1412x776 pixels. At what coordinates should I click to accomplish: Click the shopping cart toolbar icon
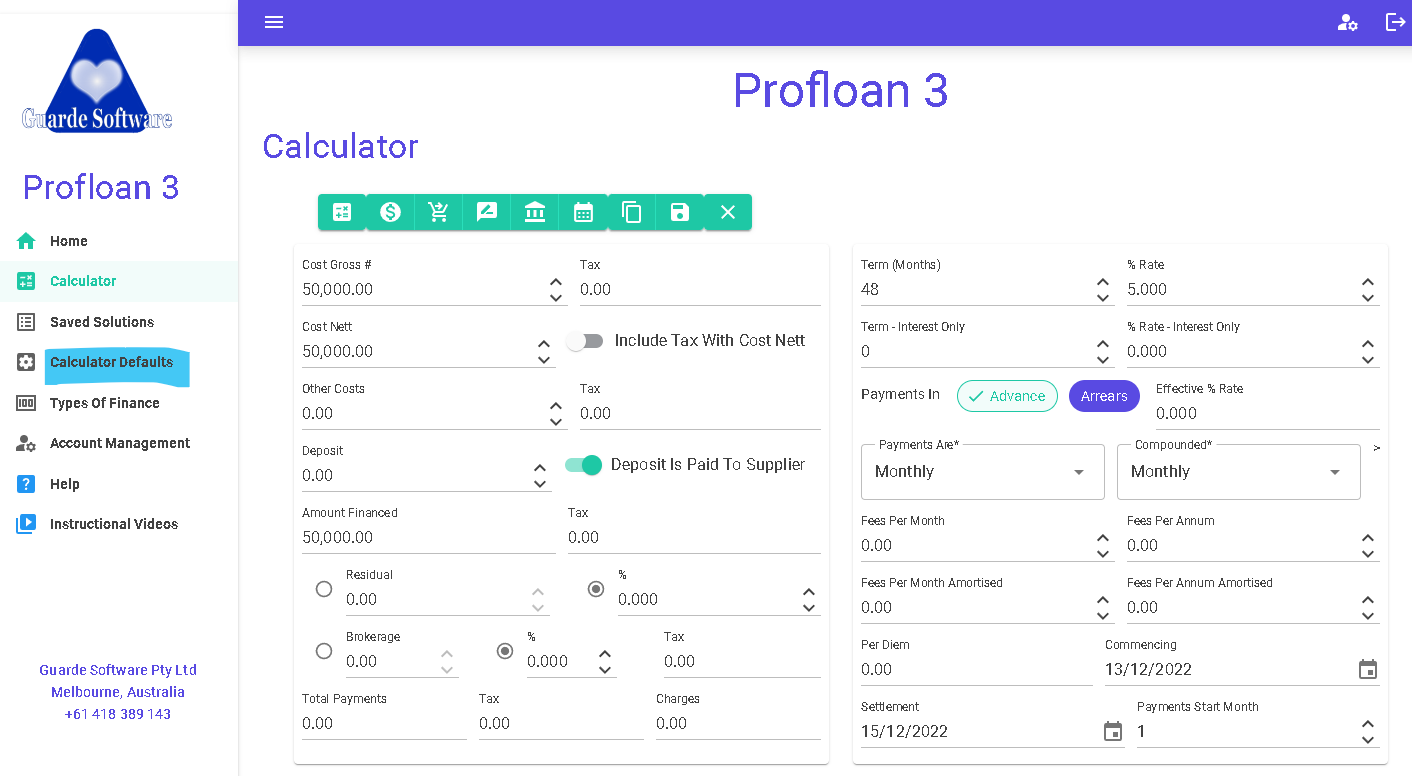click(439, 212)
